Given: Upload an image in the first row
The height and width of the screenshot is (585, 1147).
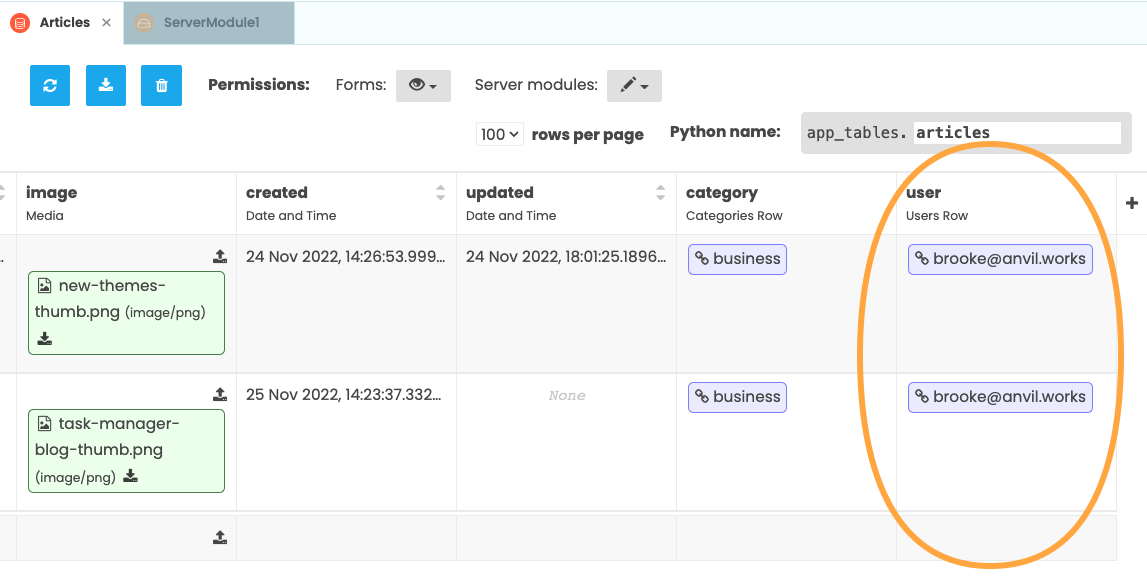Looking at the screenshot, I should point(219,255).
